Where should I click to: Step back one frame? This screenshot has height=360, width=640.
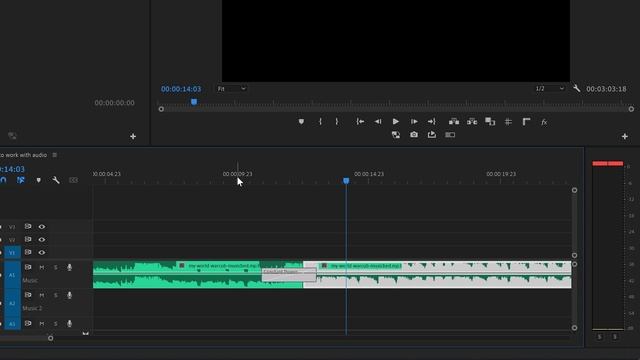point(378,122)
